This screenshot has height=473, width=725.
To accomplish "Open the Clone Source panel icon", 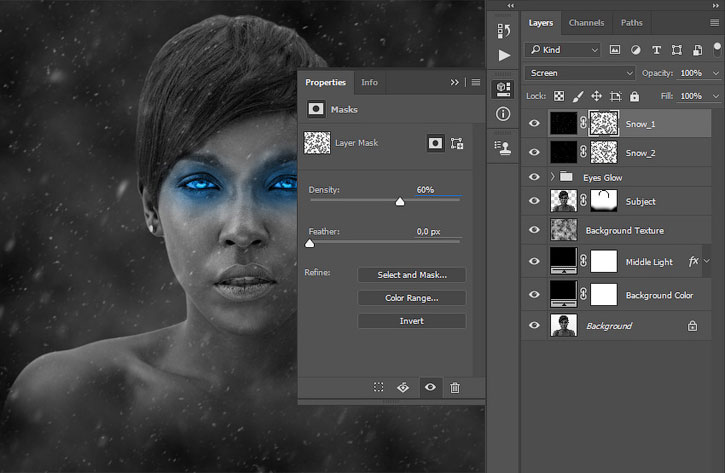I will (x=503, y=147).
